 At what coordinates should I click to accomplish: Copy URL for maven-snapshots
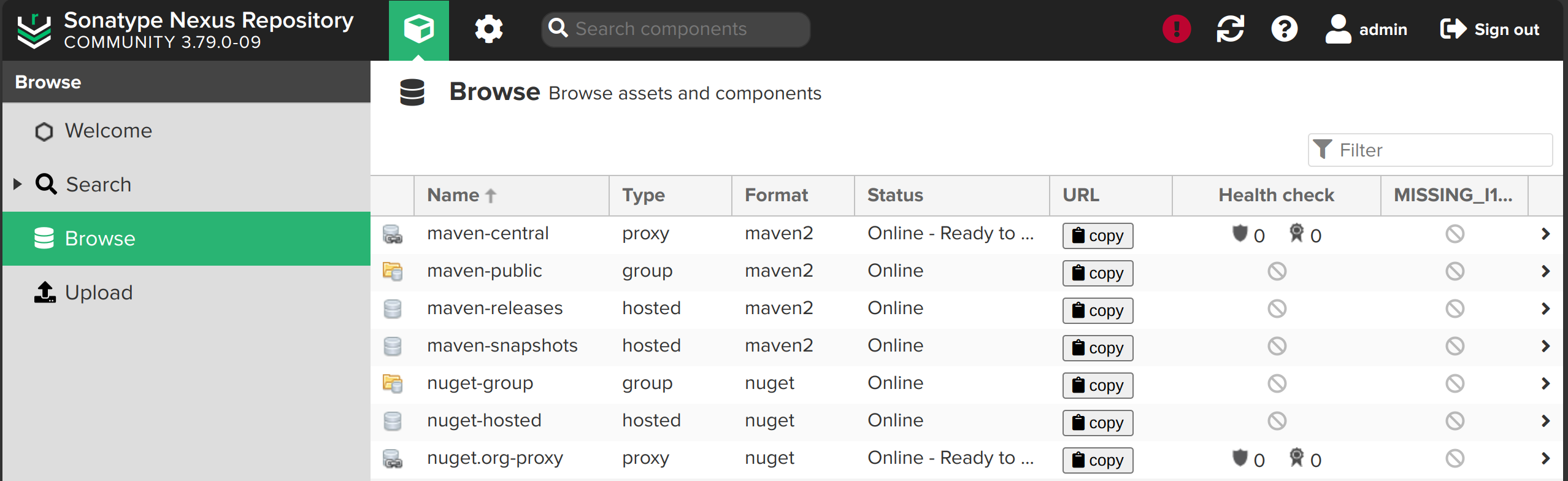(1097, 348)
